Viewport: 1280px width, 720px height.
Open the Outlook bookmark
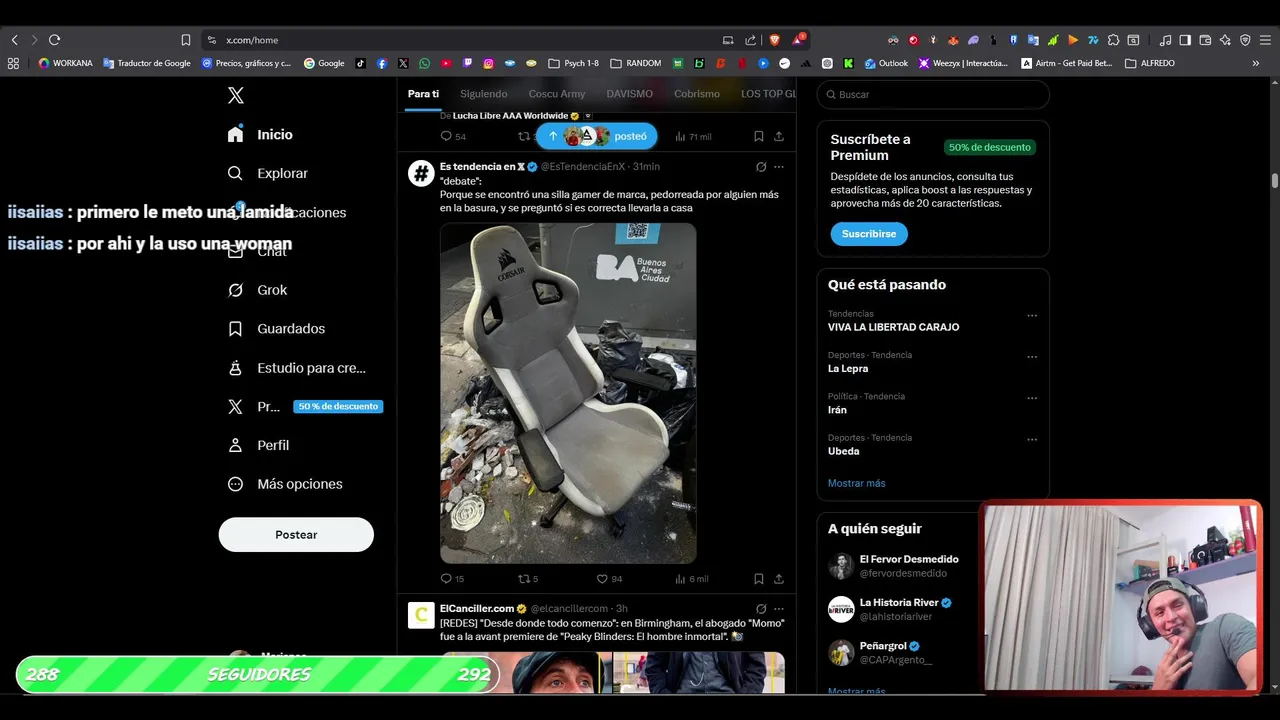click(885, 63)
